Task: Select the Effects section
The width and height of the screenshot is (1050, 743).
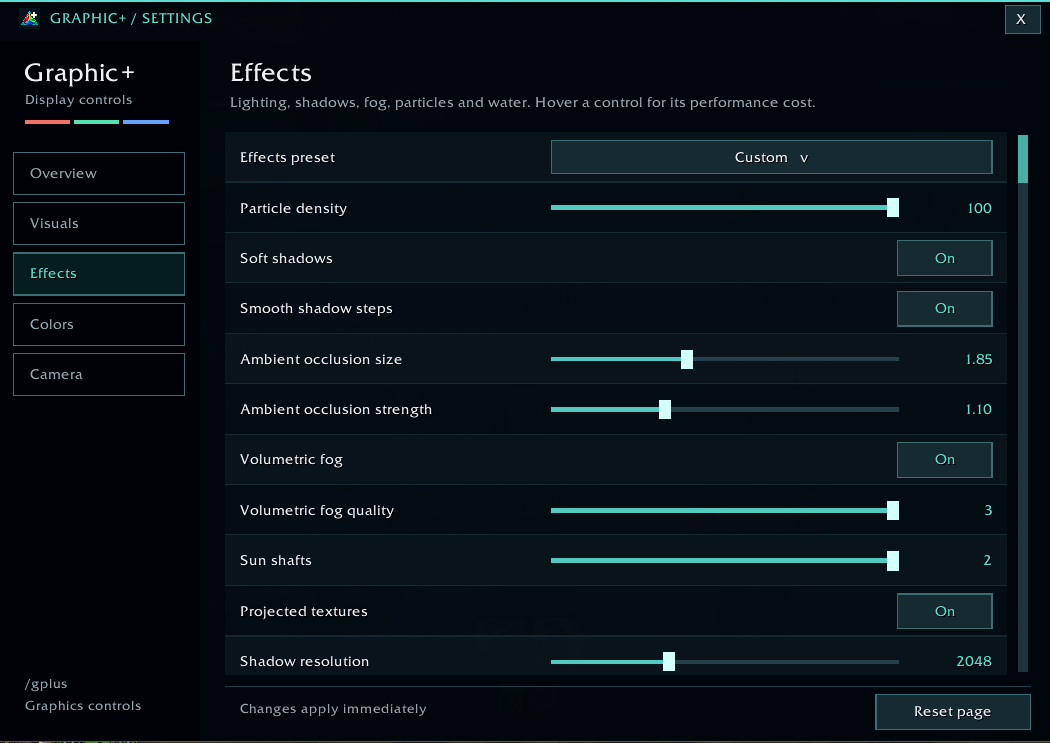Action: click(99, 274)
